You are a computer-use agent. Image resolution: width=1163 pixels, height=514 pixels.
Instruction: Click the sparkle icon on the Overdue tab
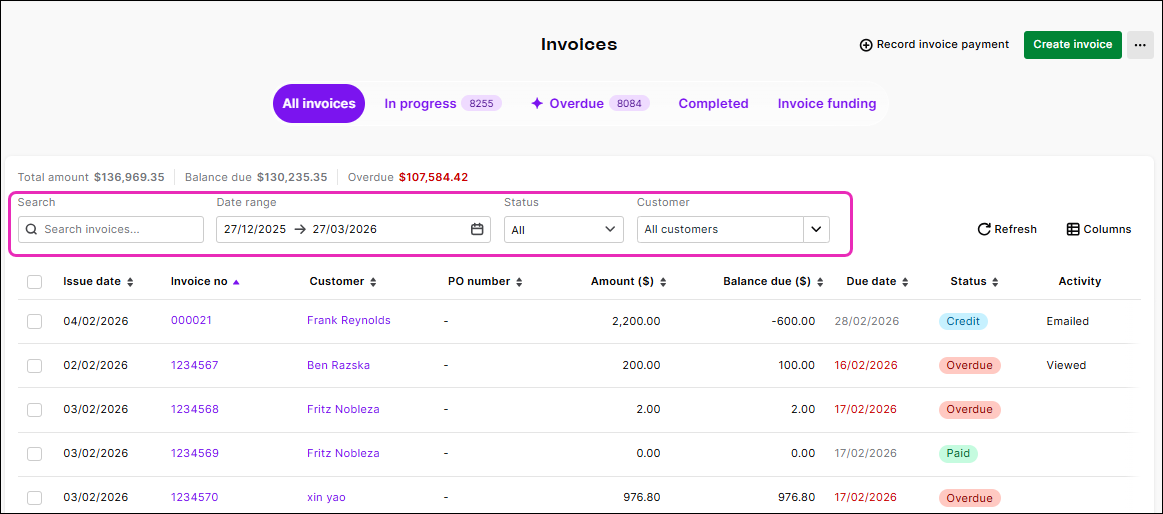pyautogui.click(x=538, y=104)
